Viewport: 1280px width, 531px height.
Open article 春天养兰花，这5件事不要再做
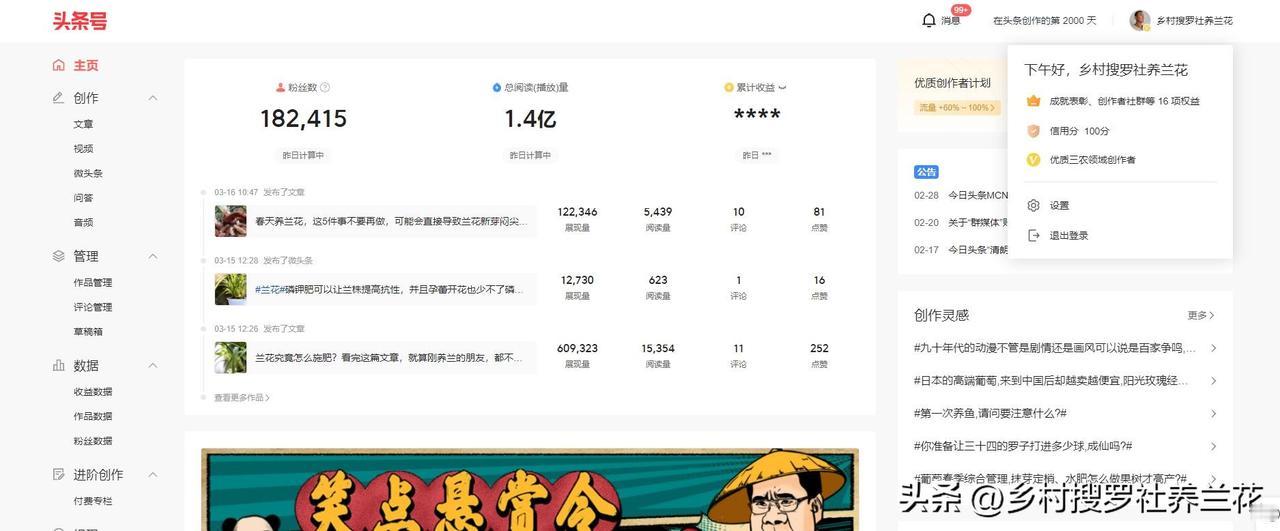click(389, 221)
